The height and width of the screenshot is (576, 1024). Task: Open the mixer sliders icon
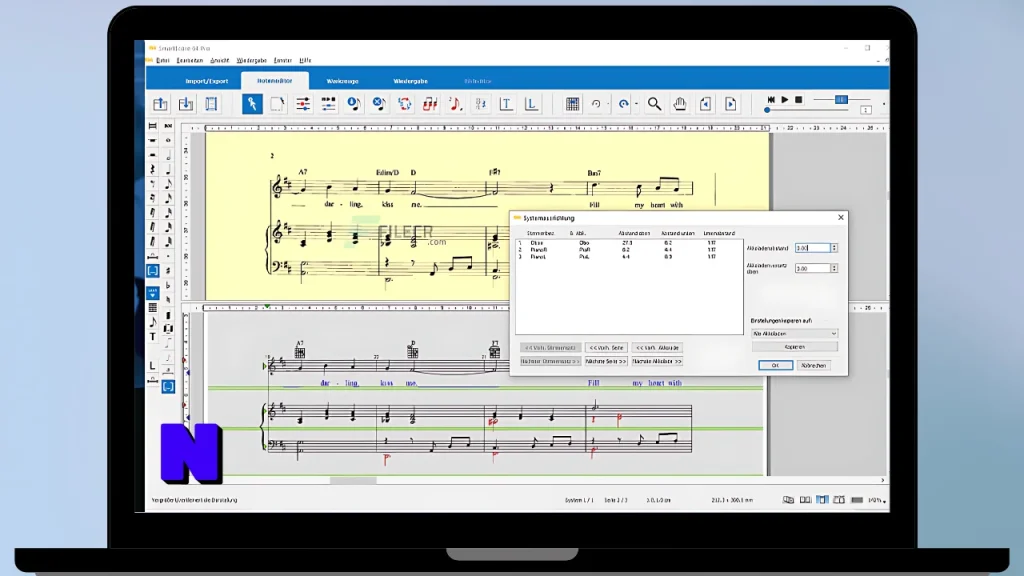[303, 104]
